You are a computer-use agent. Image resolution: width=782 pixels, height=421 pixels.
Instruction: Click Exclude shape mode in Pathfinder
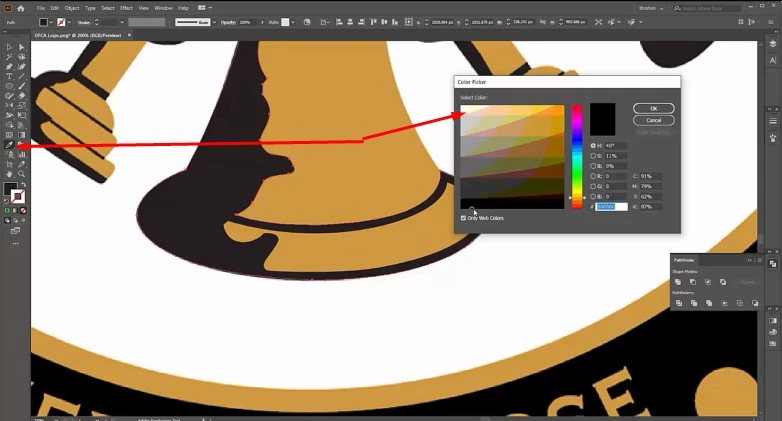pyautogui.click(x=723, y=282)
